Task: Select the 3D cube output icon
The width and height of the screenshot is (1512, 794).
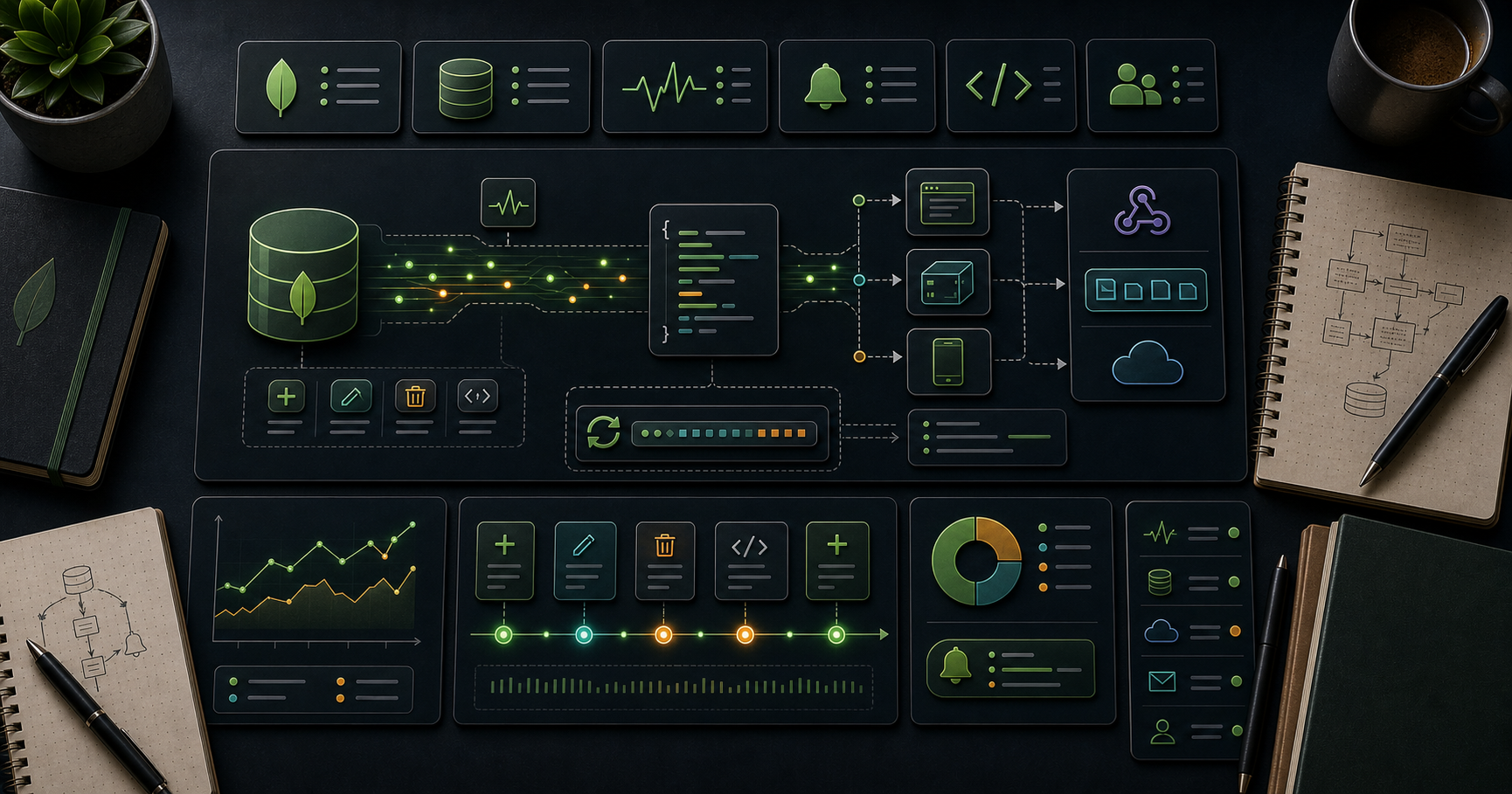Action: 947,282
